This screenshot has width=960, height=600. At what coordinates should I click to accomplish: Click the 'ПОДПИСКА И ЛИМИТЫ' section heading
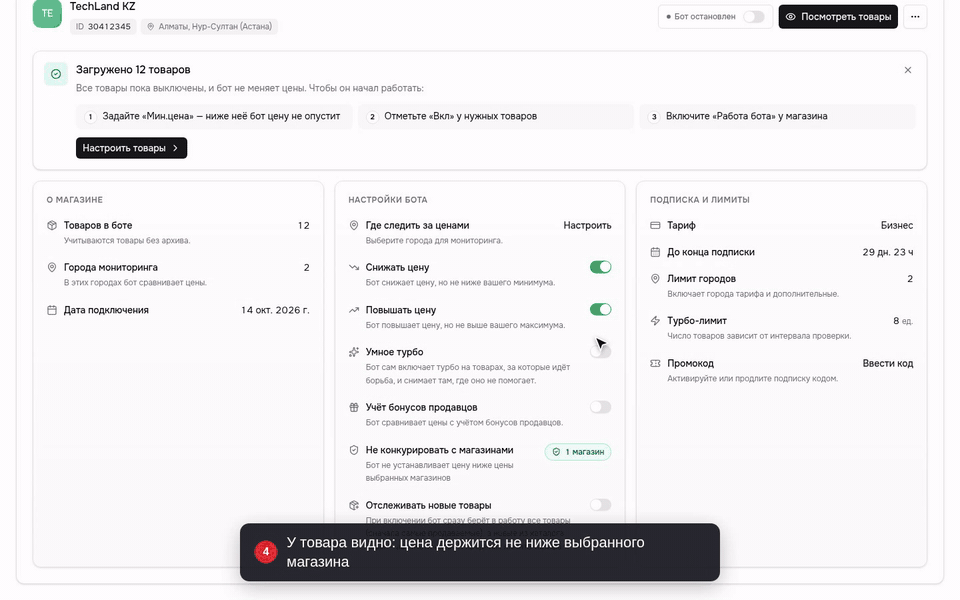click(699, 200)
